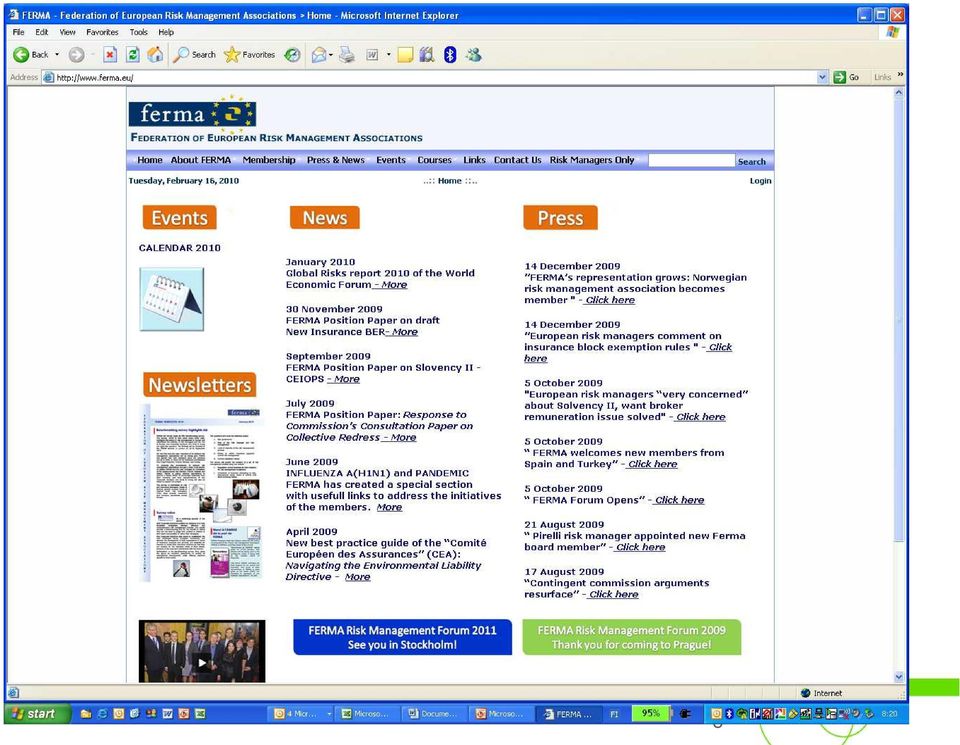Go to the browser Home page icon
Image resolution: width=960 pixels, height=745 pixels.
[x=156, y=54]
